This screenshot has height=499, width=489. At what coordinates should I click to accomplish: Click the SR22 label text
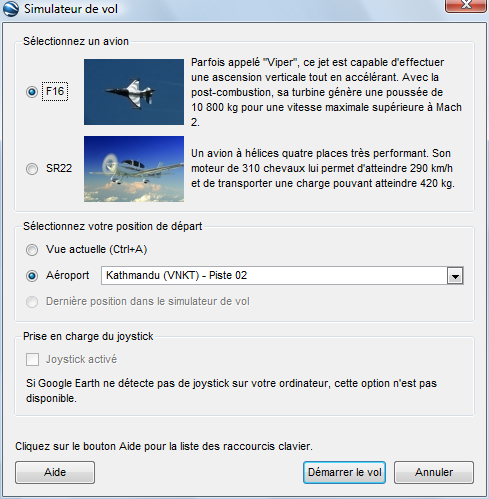click(x=59, y=168)
